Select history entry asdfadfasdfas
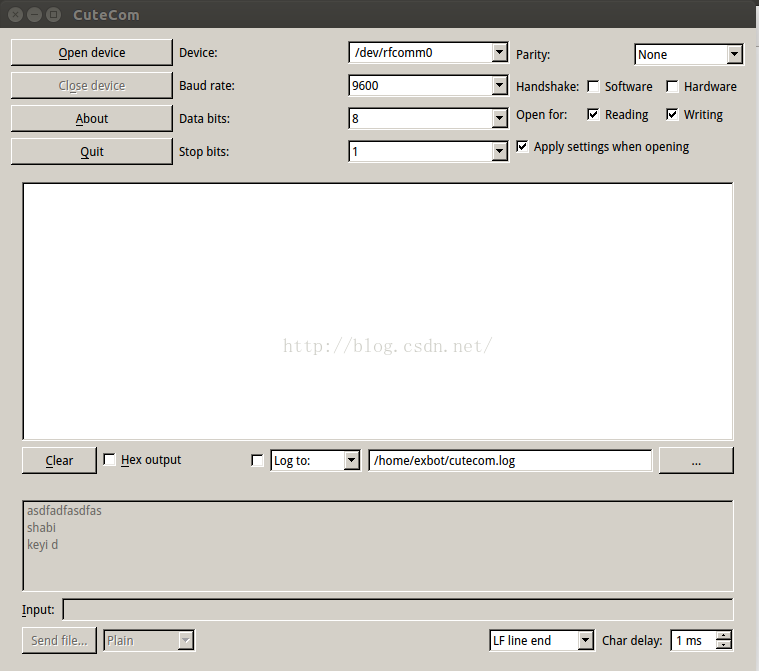Screen dimensions: 759x671 64,511
